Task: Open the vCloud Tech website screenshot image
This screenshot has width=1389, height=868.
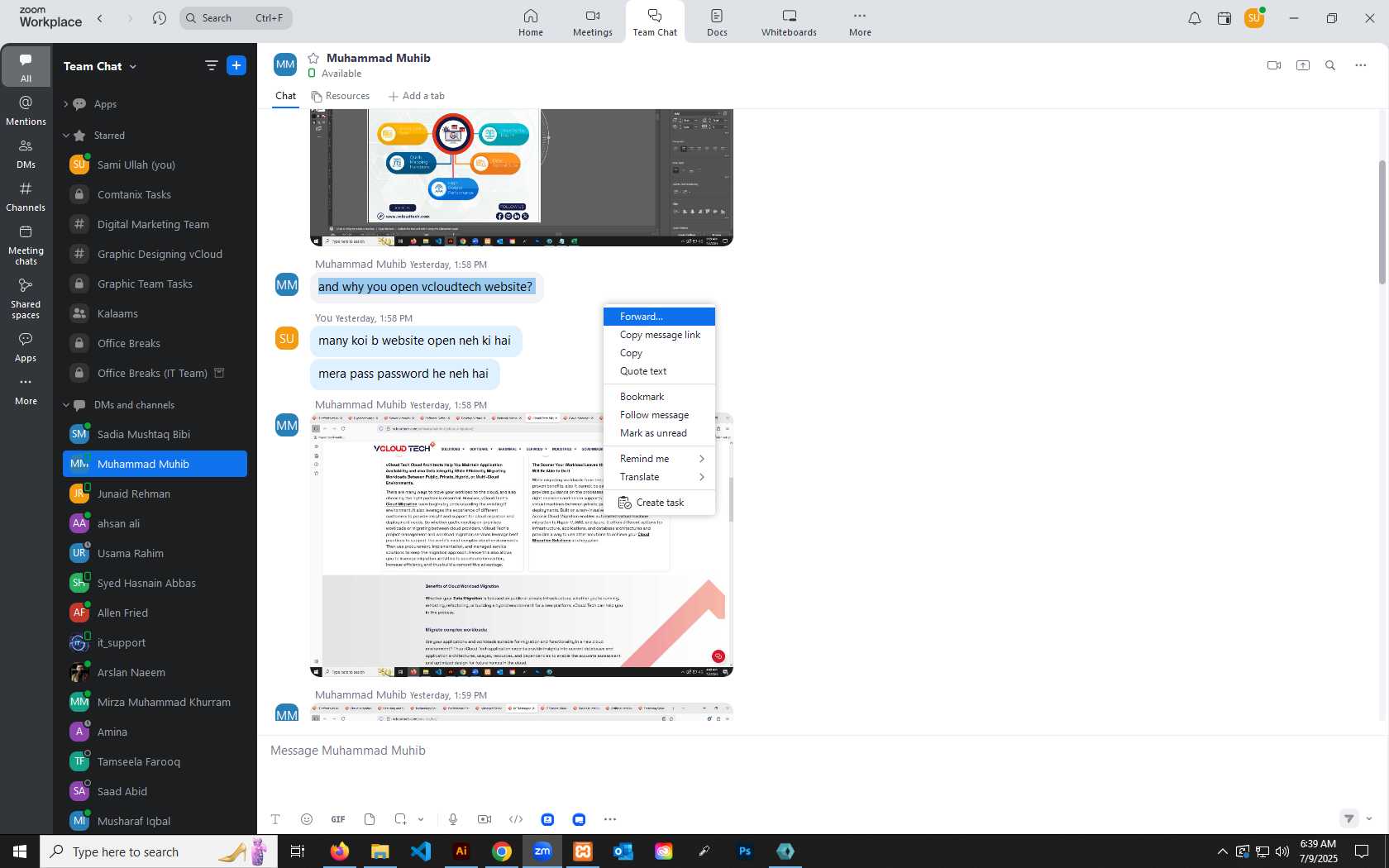Action: (522, 545)
